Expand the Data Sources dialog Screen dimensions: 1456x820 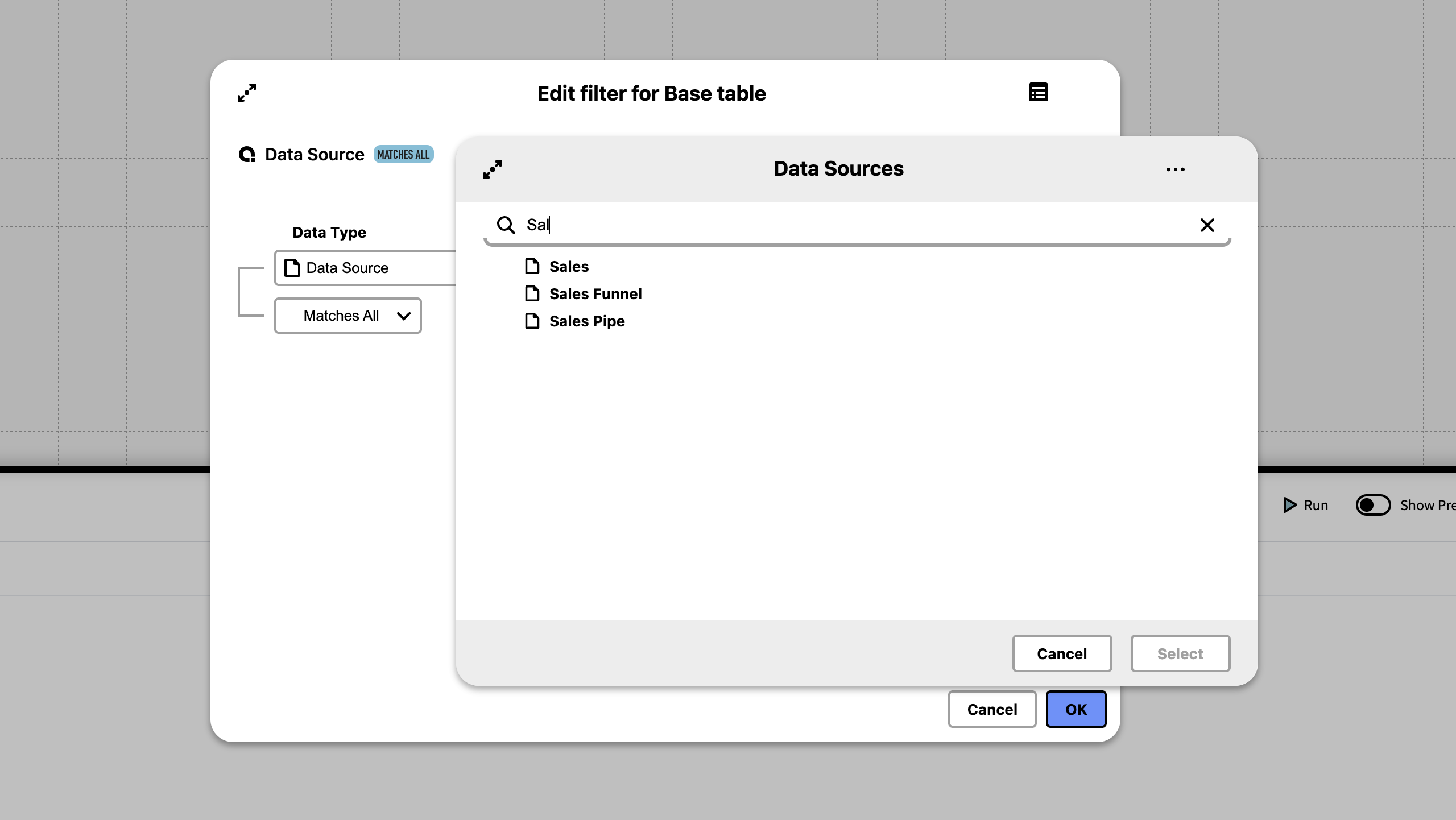pyautogui.click(x=493, y=169)
